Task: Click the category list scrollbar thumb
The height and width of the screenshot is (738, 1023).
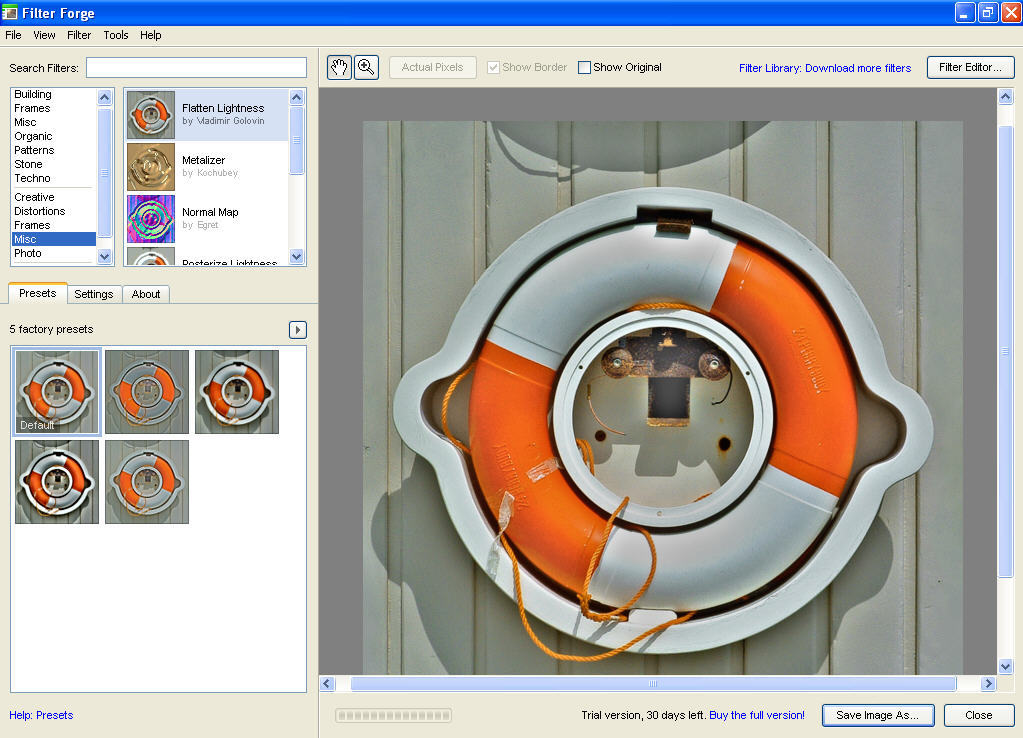Action: tap(104, 173)
